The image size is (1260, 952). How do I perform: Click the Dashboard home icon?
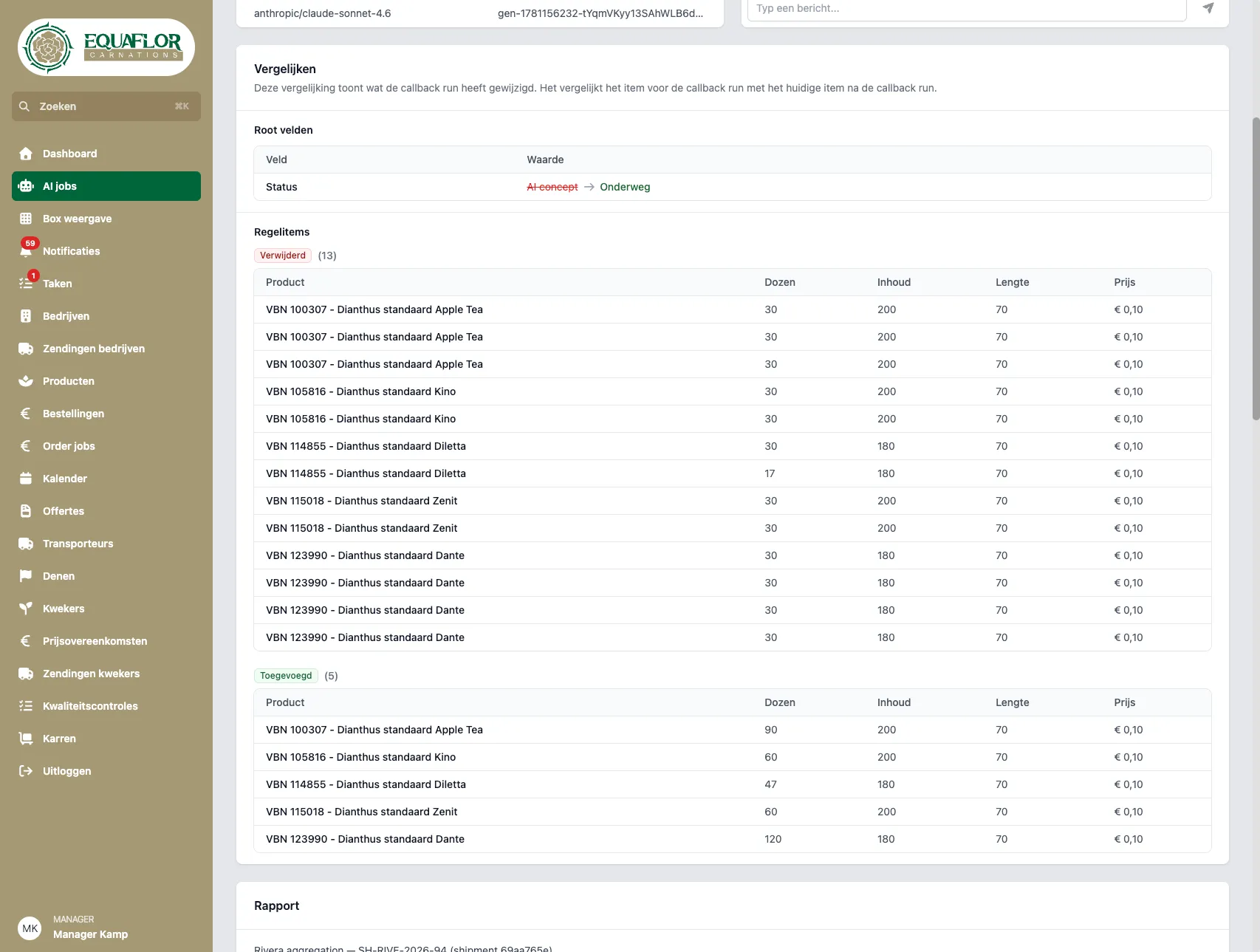click(x=26, y=154)
